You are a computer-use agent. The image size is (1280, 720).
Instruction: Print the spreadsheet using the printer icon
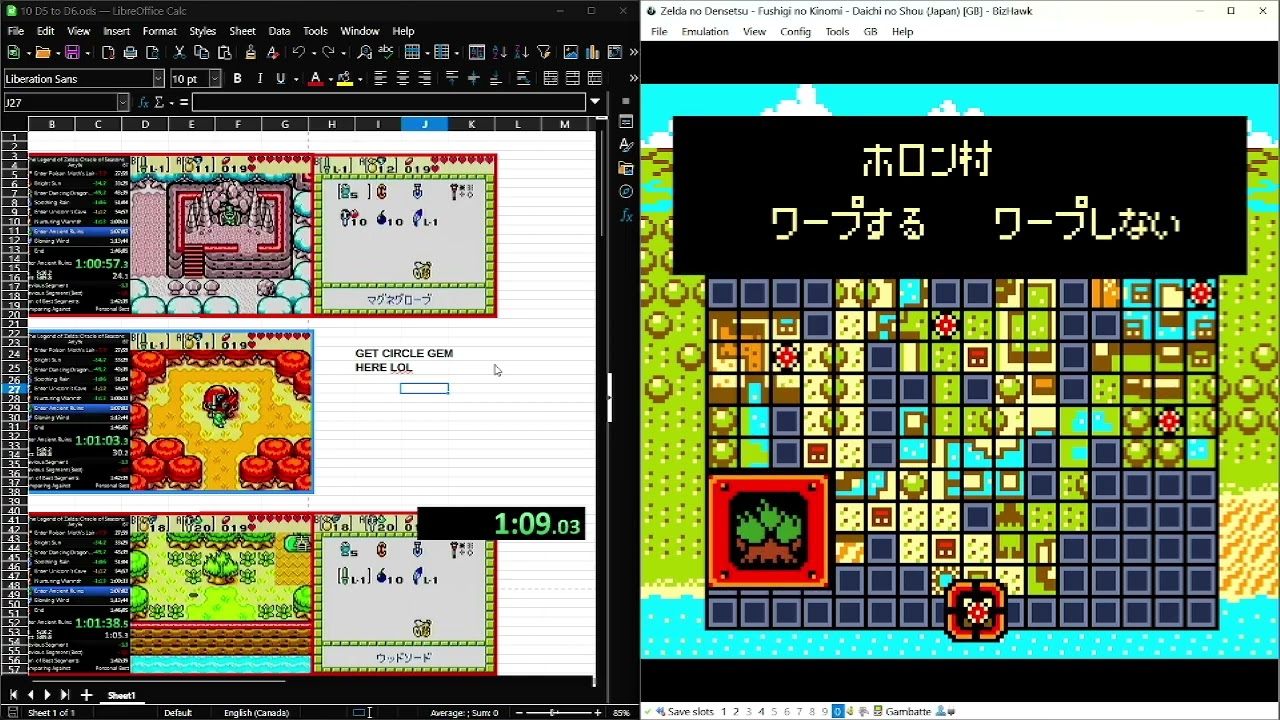pos(130,52)
